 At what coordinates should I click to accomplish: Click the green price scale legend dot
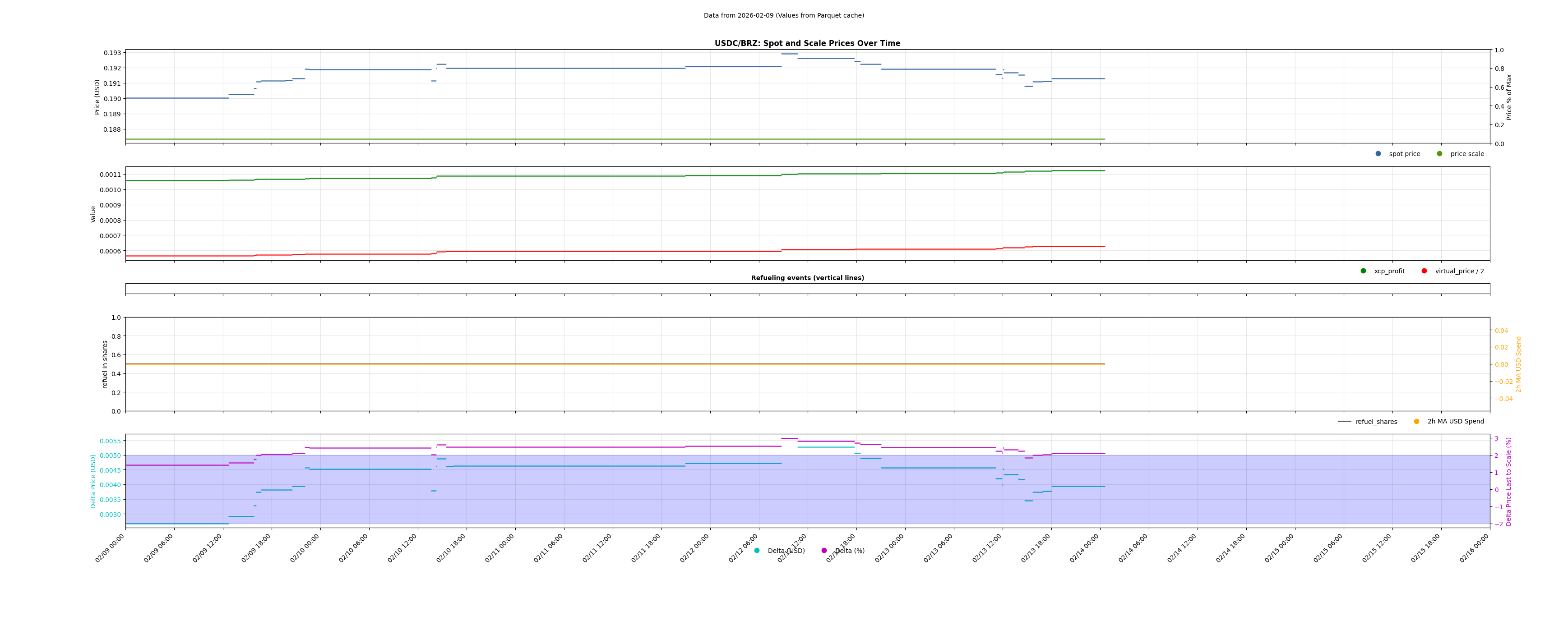[x=1439, y=154]
